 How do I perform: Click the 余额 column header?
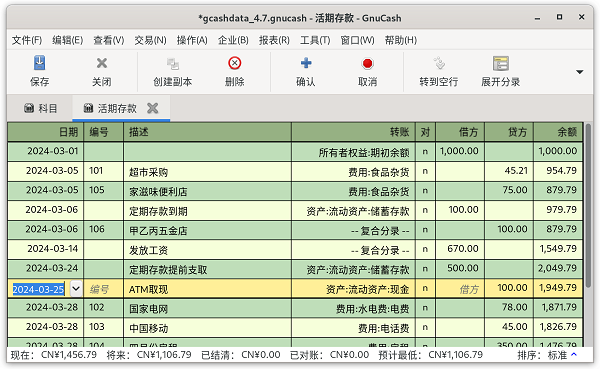558,132
